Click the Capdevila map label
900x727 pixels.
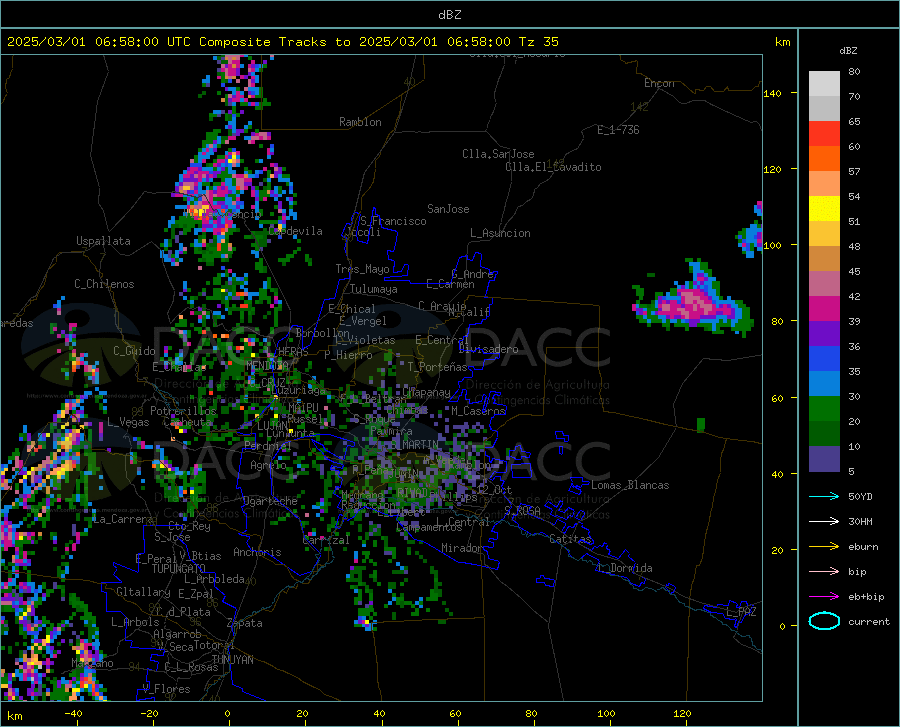pyautogui.click(x=295, y=231)
